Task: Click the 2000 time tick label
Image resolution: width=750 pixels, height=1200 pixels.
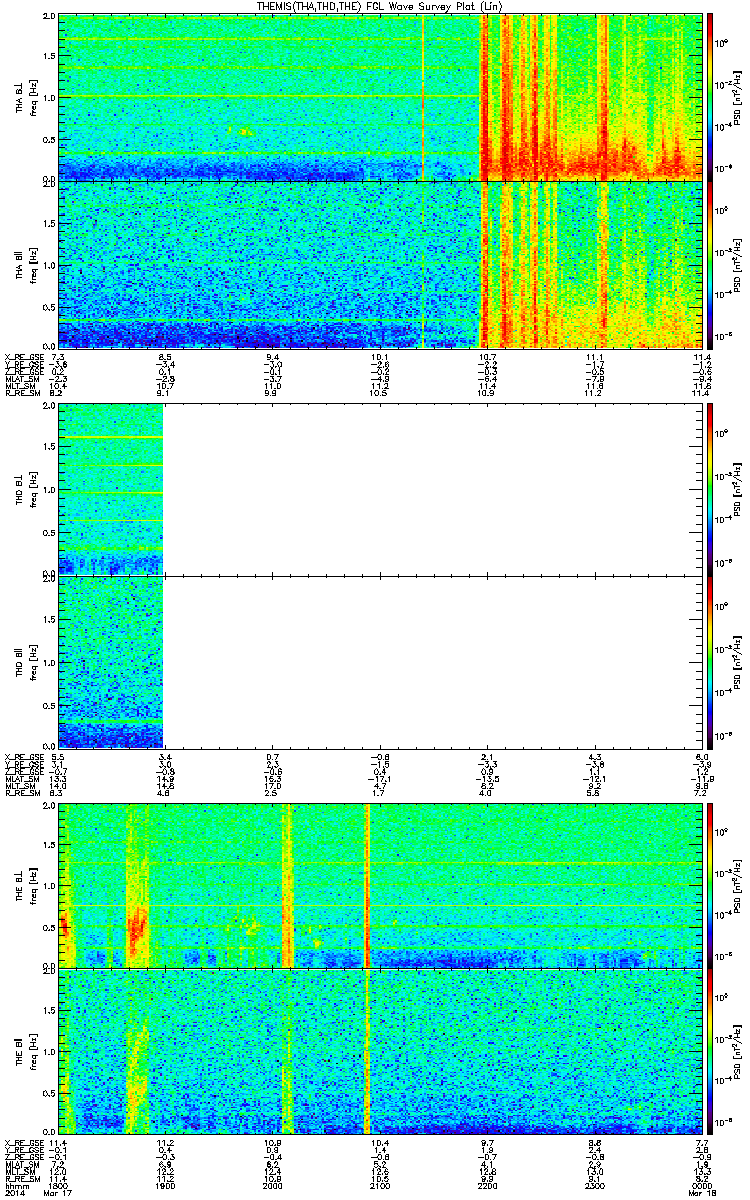Action: click(273, 1185)
